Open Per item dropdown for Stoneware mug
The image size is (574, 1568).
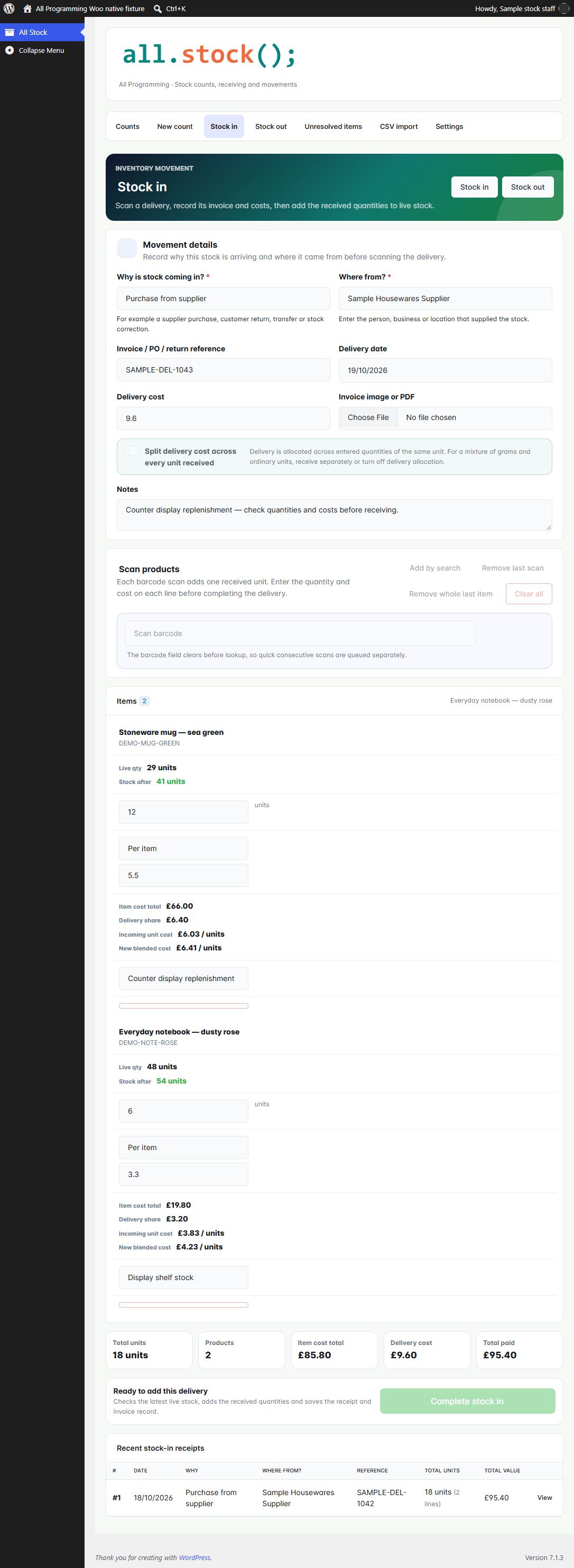[183, 848]
